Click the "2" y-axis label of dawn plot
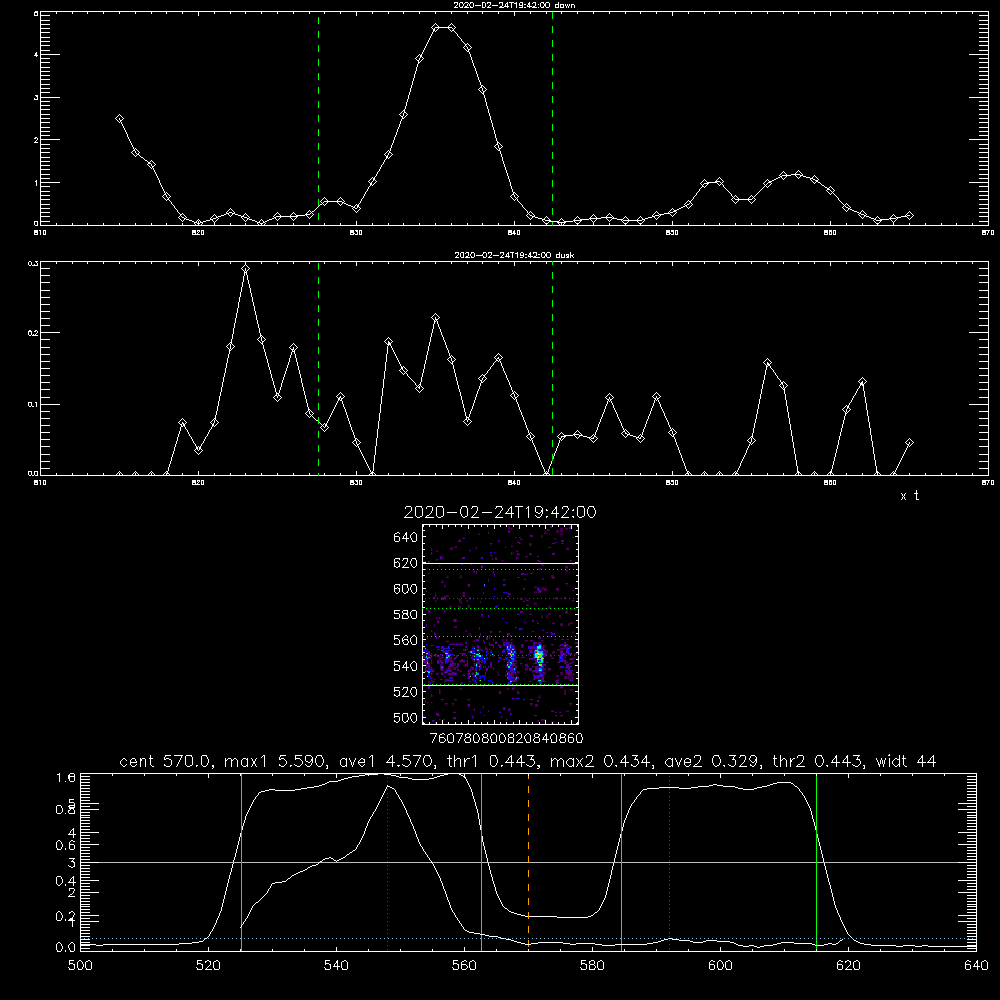Screen dimensions: 1000x1000 [x=36, y=140]
